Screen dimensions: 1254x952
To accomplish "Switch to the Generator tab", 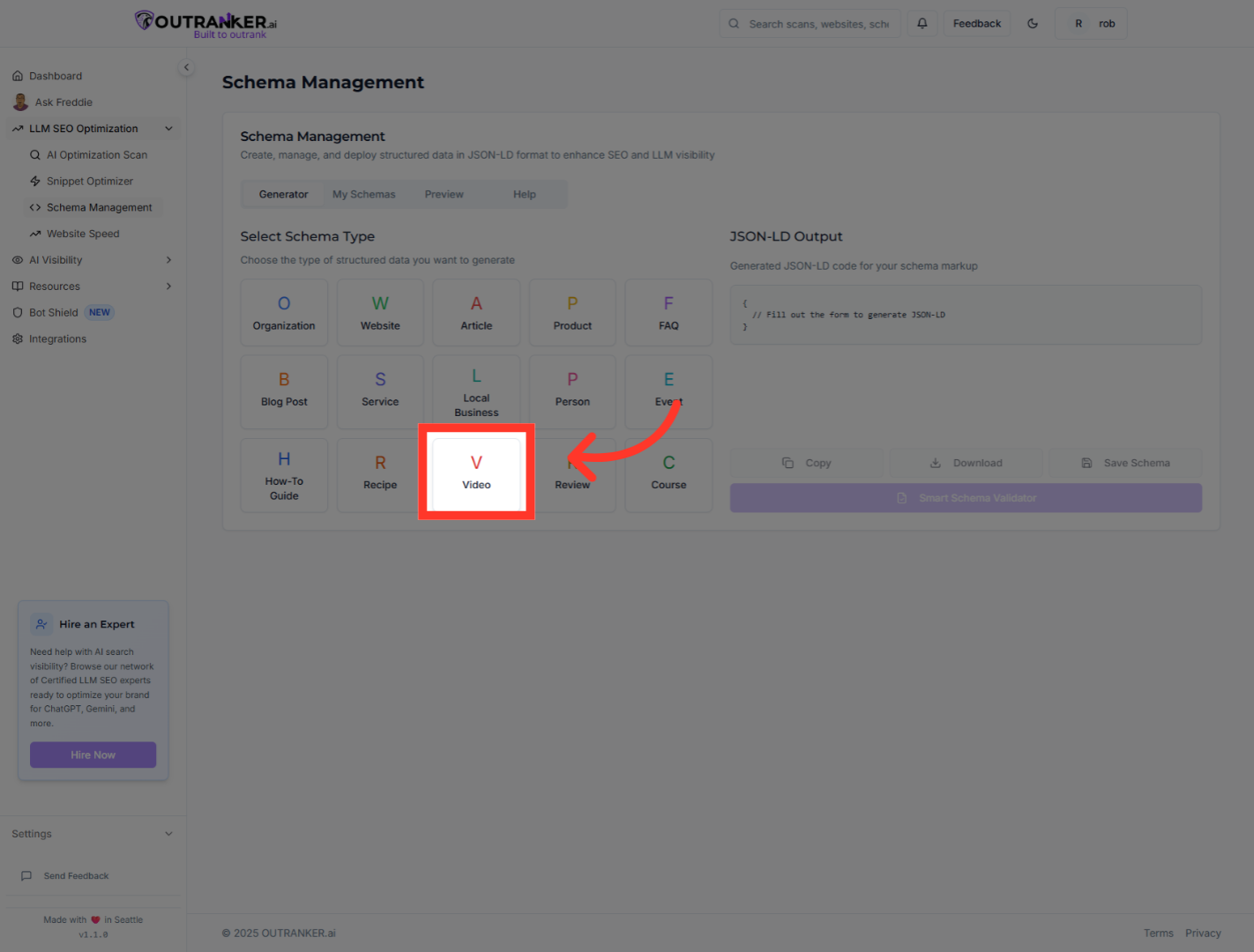I will pos(284,195).
